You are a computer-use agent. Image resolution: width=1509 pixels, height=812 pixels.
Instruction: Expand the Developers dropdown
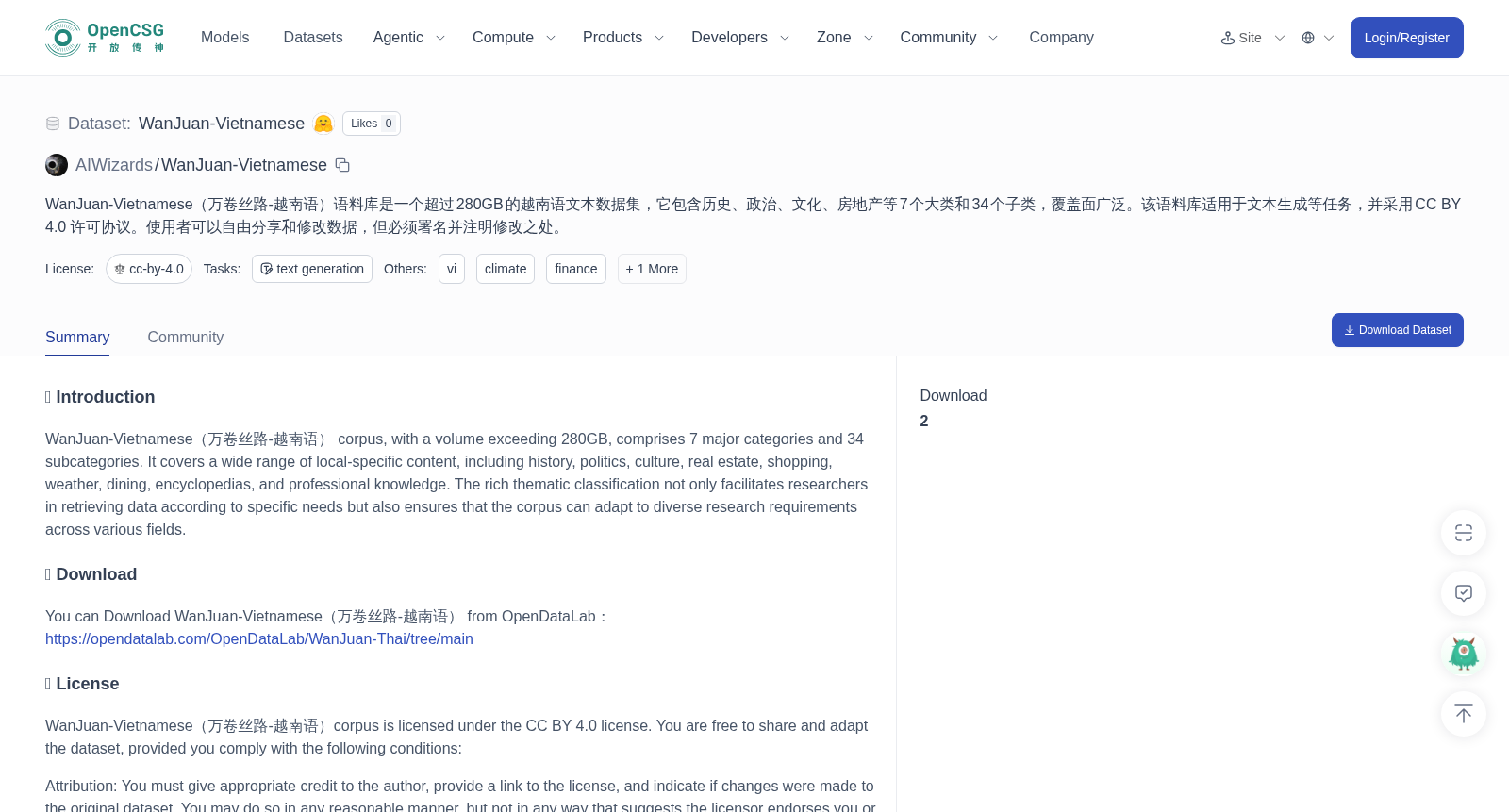(740, 38)
